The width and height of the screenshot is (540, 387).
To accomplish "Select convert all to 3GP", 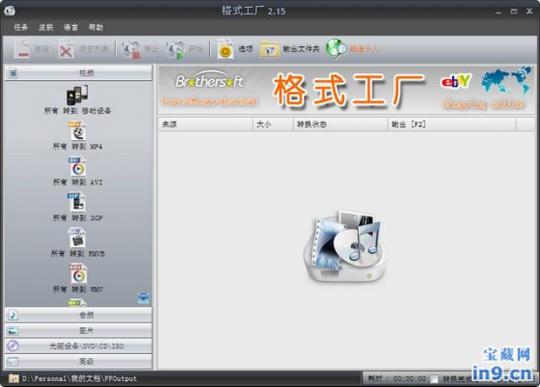I will pyautogui.click(x=78, y=208).
